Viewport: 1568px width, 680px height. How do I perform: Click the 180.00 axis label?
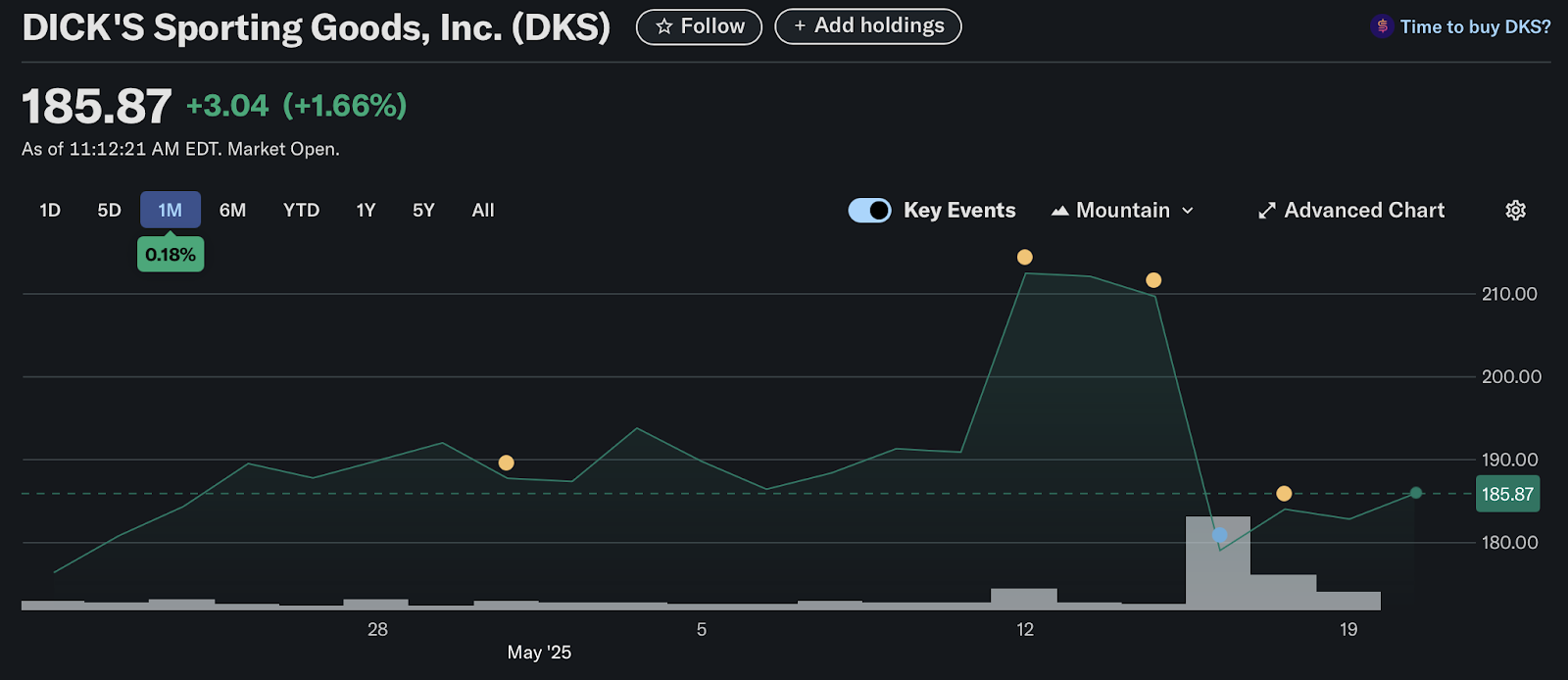pyautogui.click(x=1509, y=543)
